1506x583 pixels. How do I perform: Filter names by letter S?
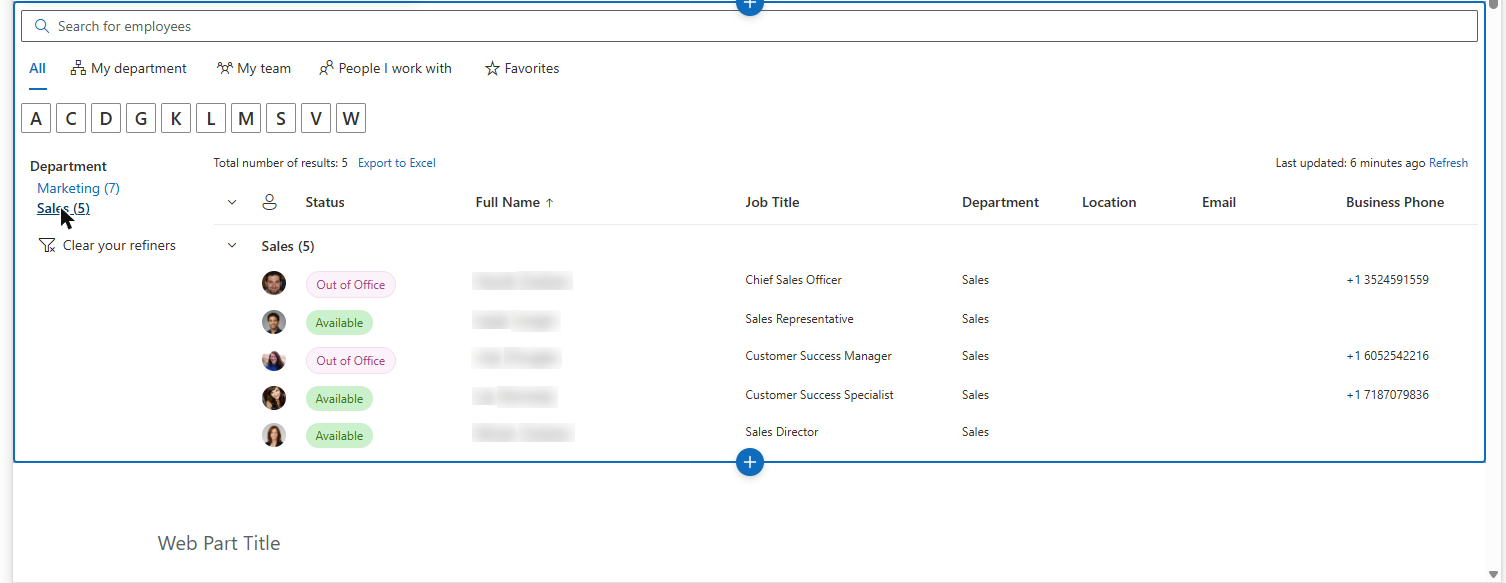point(281,119)
